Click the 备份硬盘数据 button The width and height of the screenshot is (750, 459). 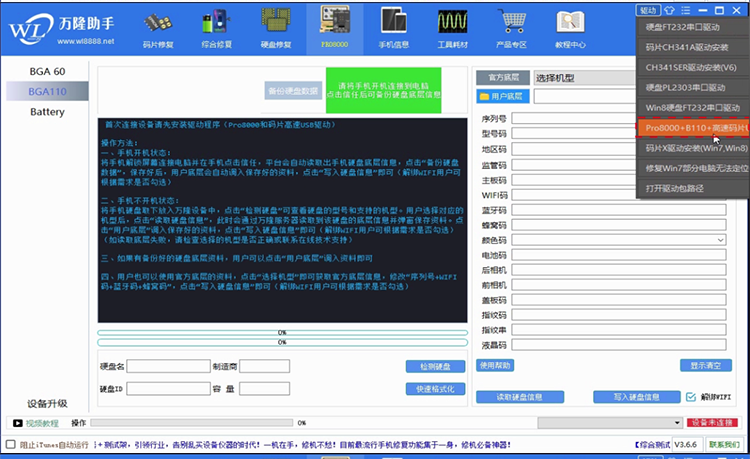click(x=293, y=91)
